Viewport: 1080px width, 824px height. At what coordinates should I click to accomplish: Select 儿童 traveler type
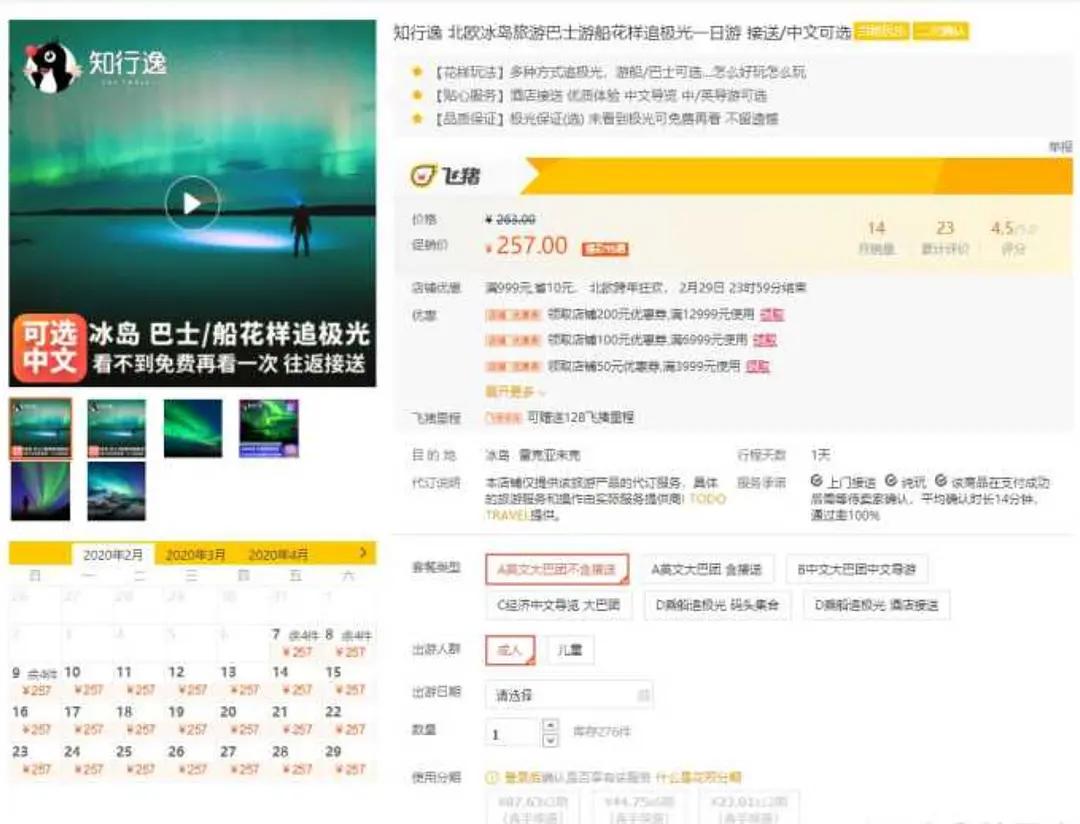point(570,650)
